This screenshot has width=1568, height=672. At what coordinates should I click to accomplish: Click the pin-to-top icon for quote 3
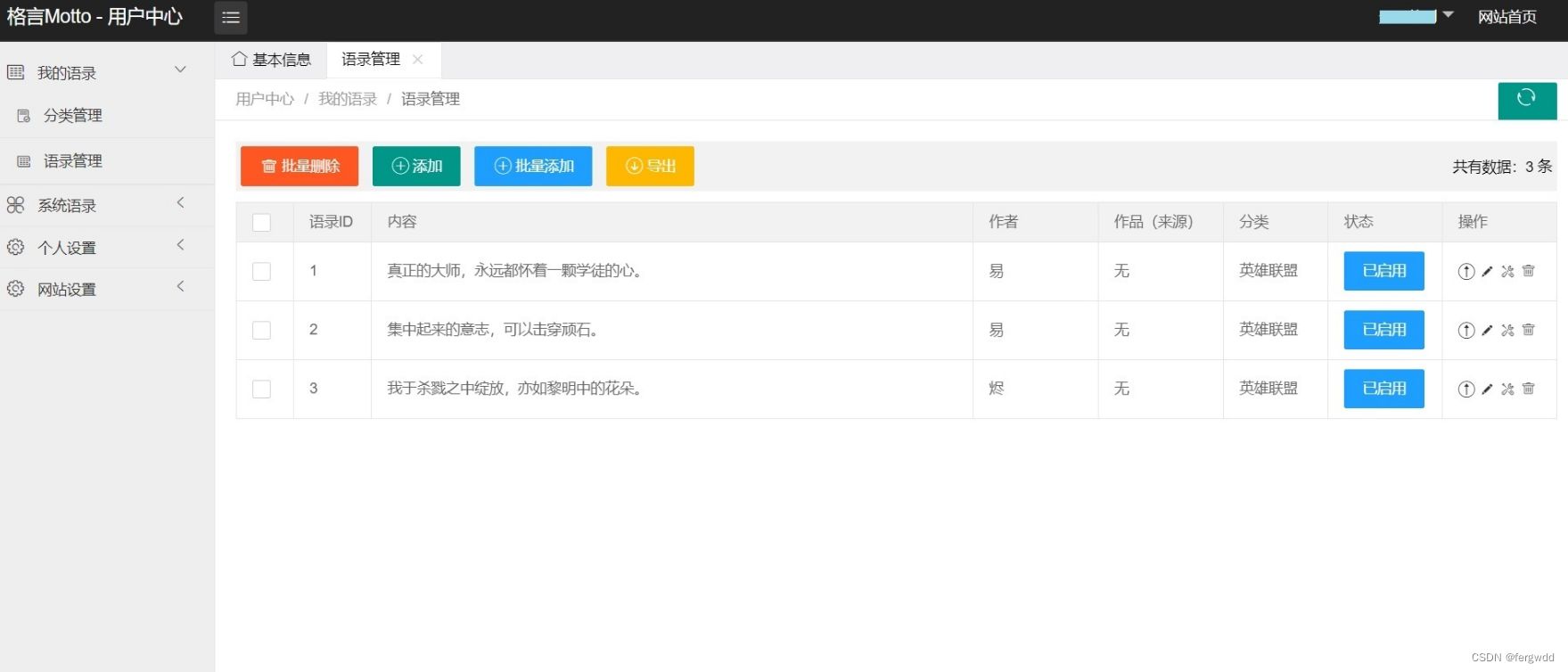[x=1466, y=389]
